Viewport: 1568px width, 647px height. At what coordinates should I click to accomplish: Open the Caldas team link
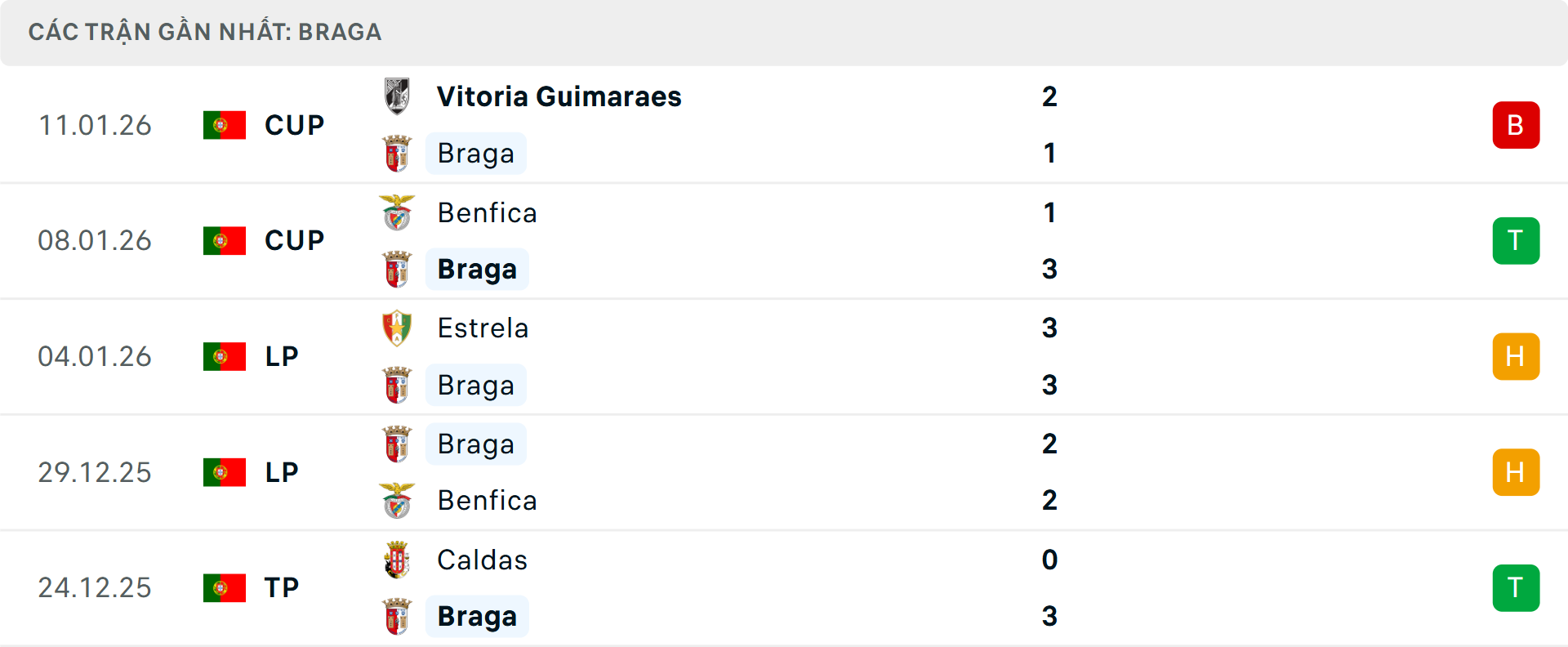click(482, 560)
